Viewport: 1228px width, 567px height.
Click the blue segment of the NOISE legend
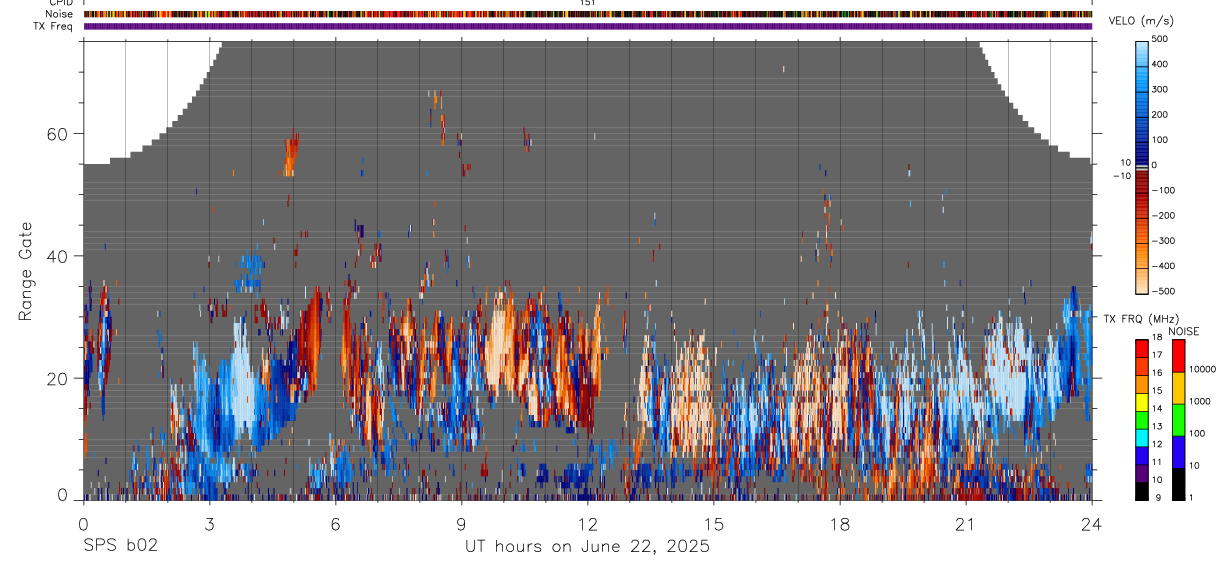coord(1179,452)
